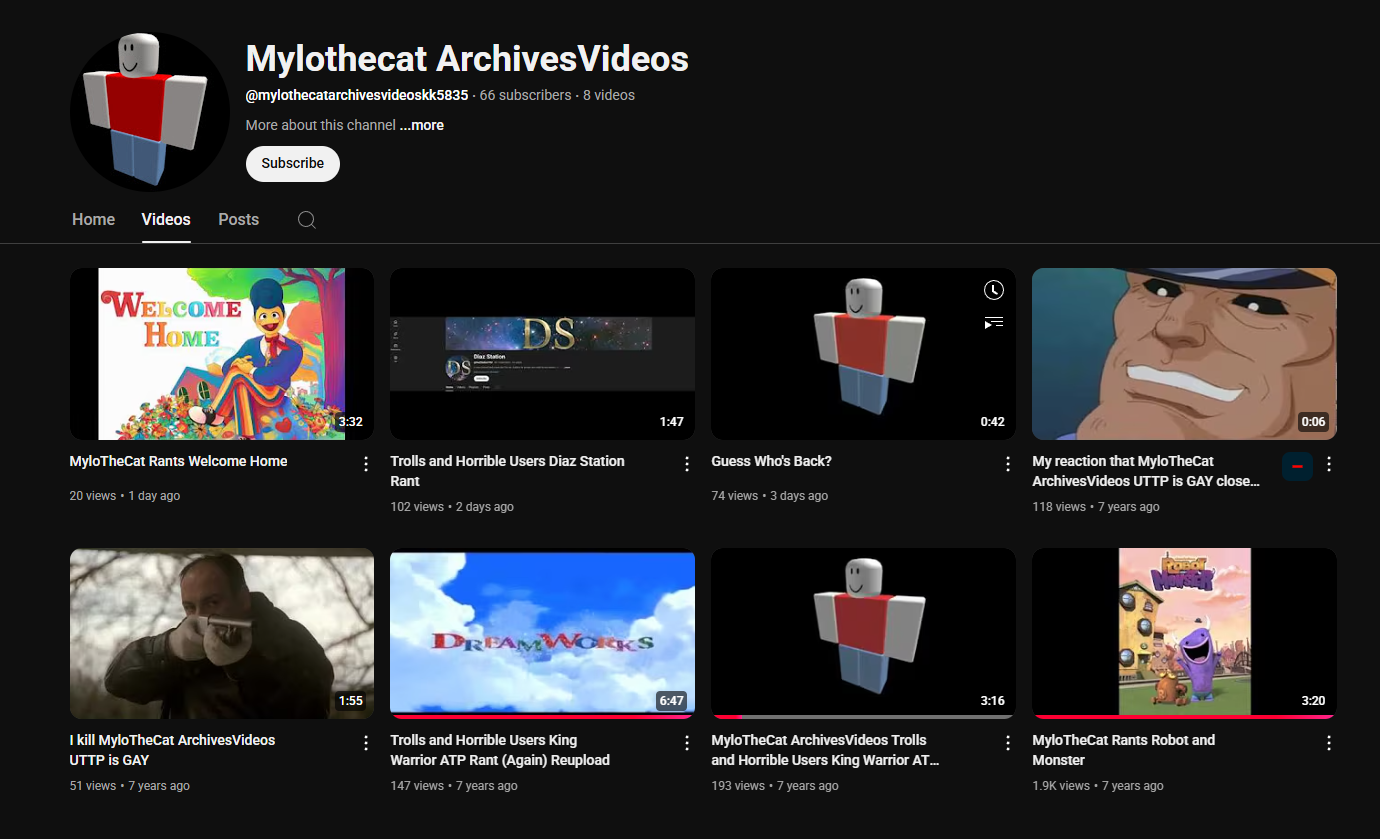The height and width of the screenshot is (839, 1380).
Task: Click red minus icon beside My reaction video
Action: [x=1297, y=466]
